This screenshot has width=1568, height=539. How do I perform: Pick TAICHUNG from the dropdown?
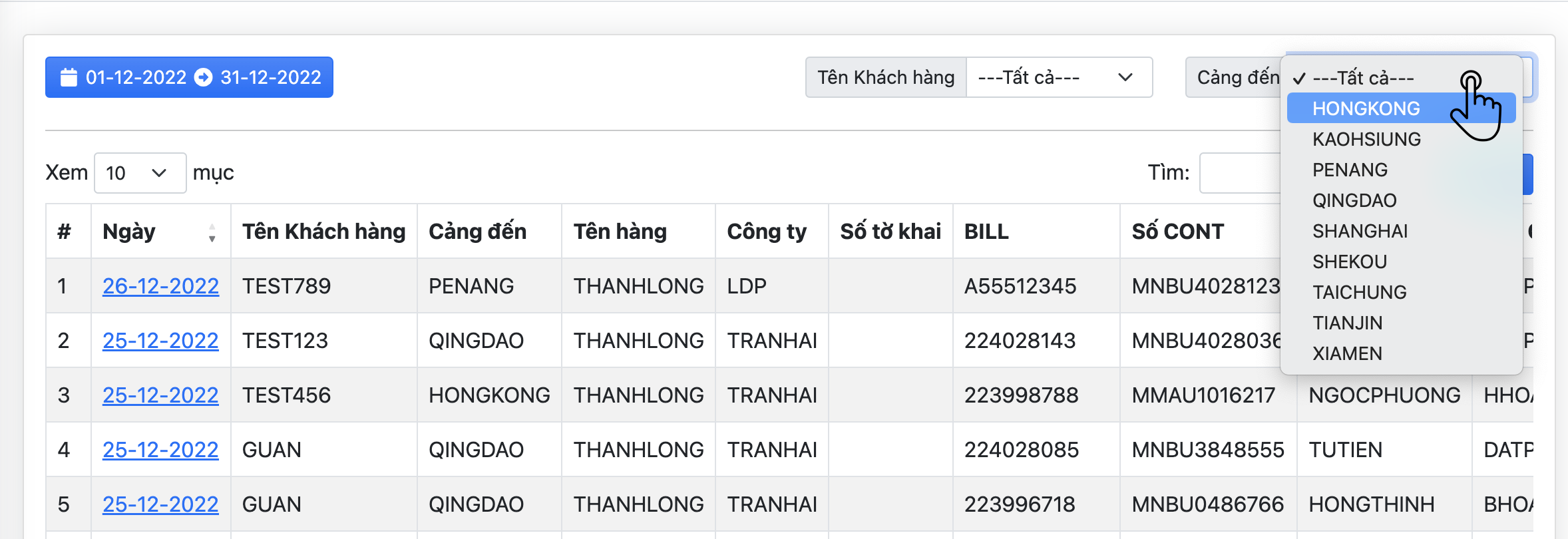click(x=1359, y=292)
